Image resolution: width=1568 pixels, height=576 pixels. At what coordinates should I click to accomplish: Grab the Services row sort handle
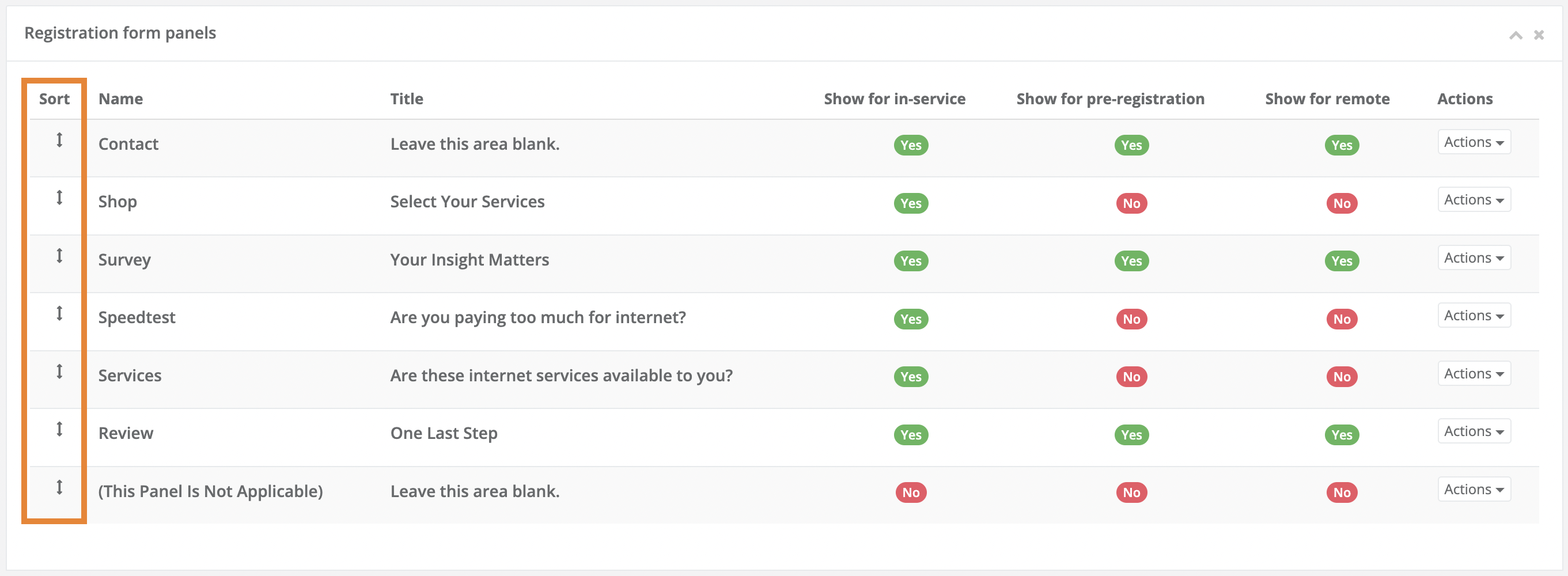(x=59, y=372)
